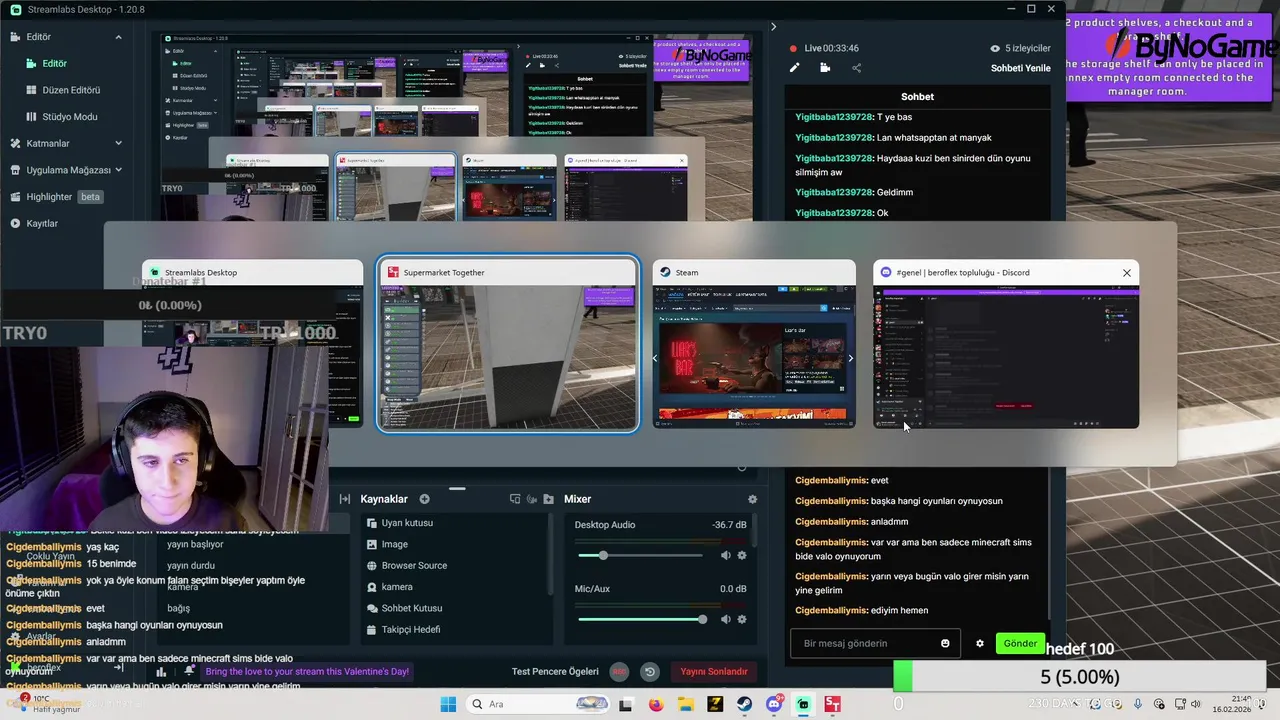
Task: Click the REC record button
Action: tap(619, 672)
